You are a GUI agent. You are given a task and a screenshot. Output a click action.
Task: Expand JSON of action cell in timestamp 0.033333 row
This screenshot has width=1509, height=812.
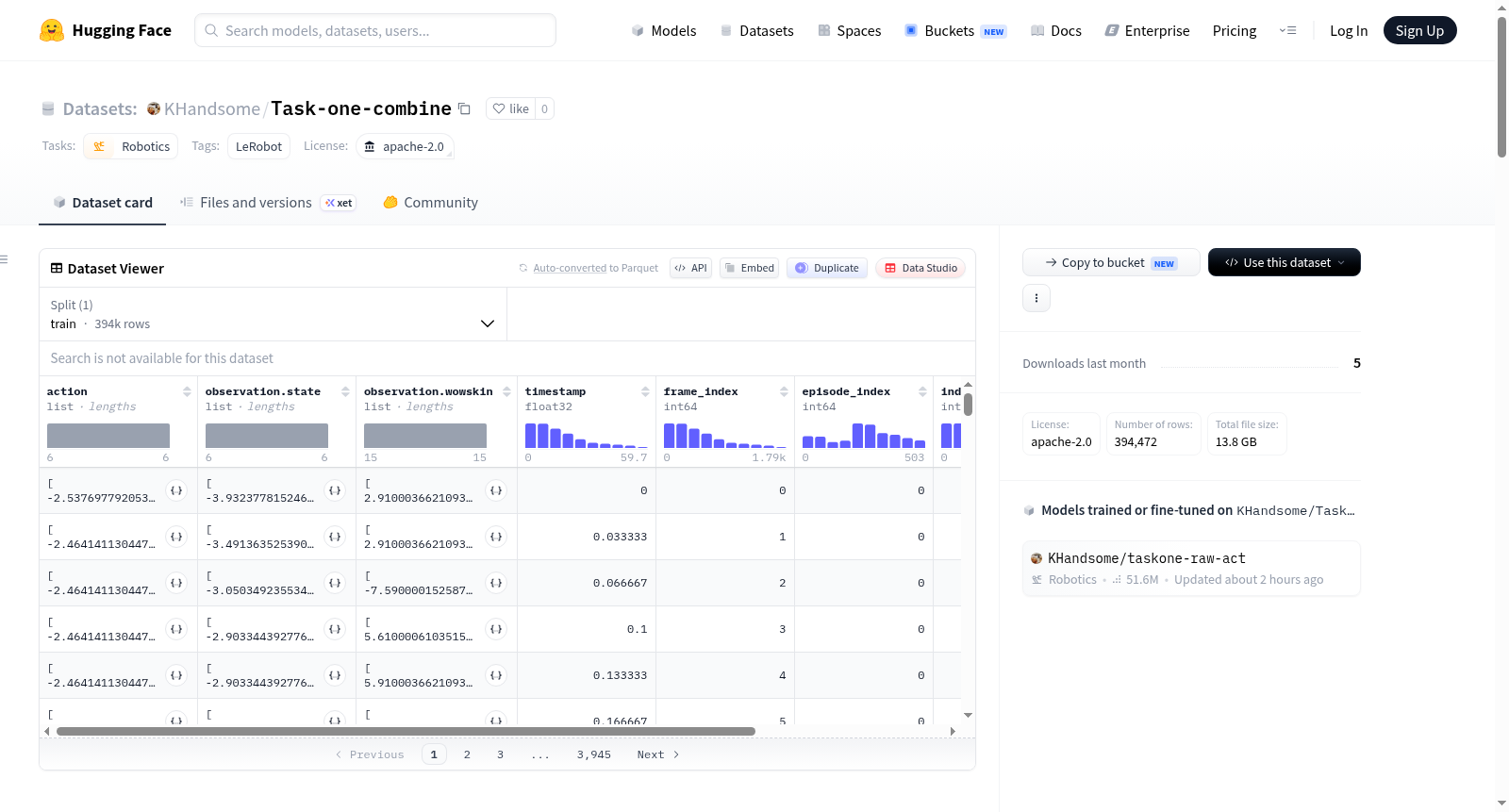[176, 537]
